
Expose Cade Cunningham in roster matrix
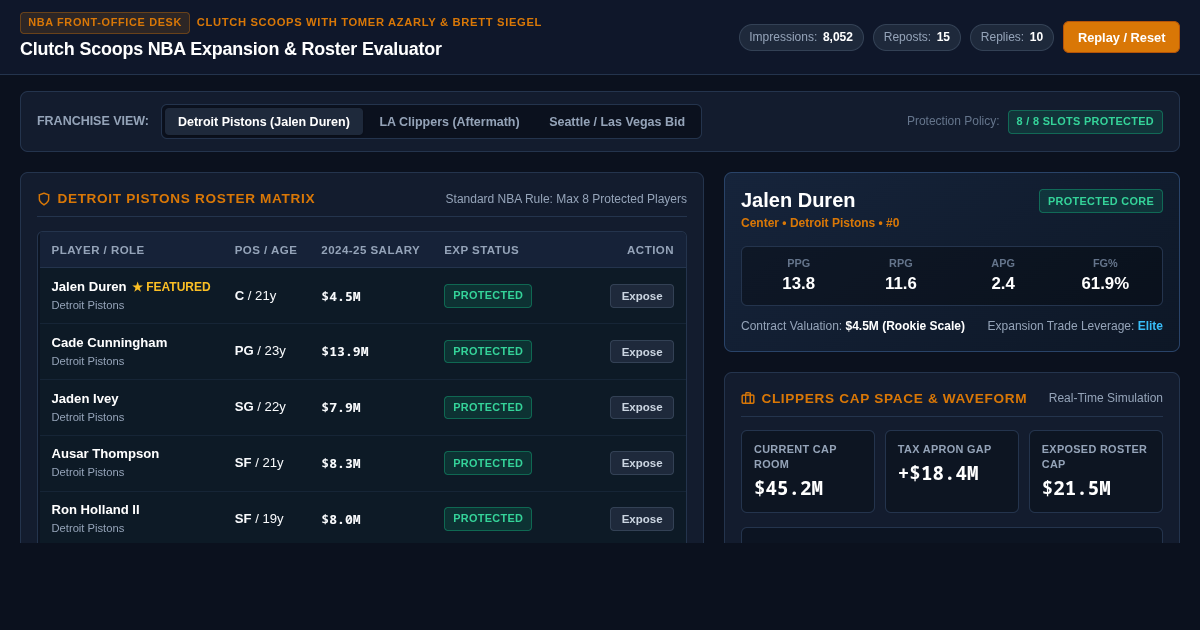[642, 352]
